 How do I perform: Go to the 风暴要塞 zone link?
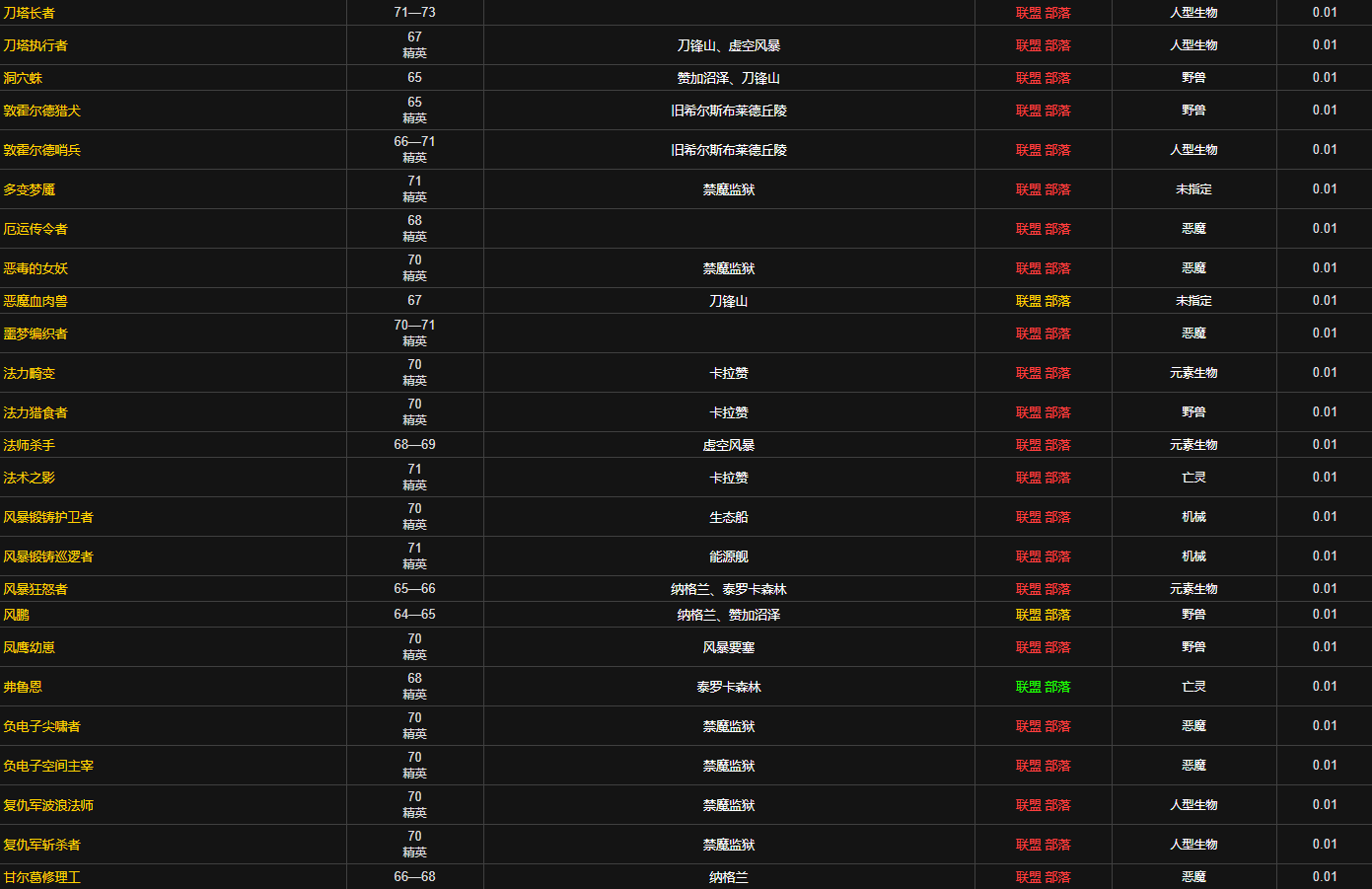[729, 647]
